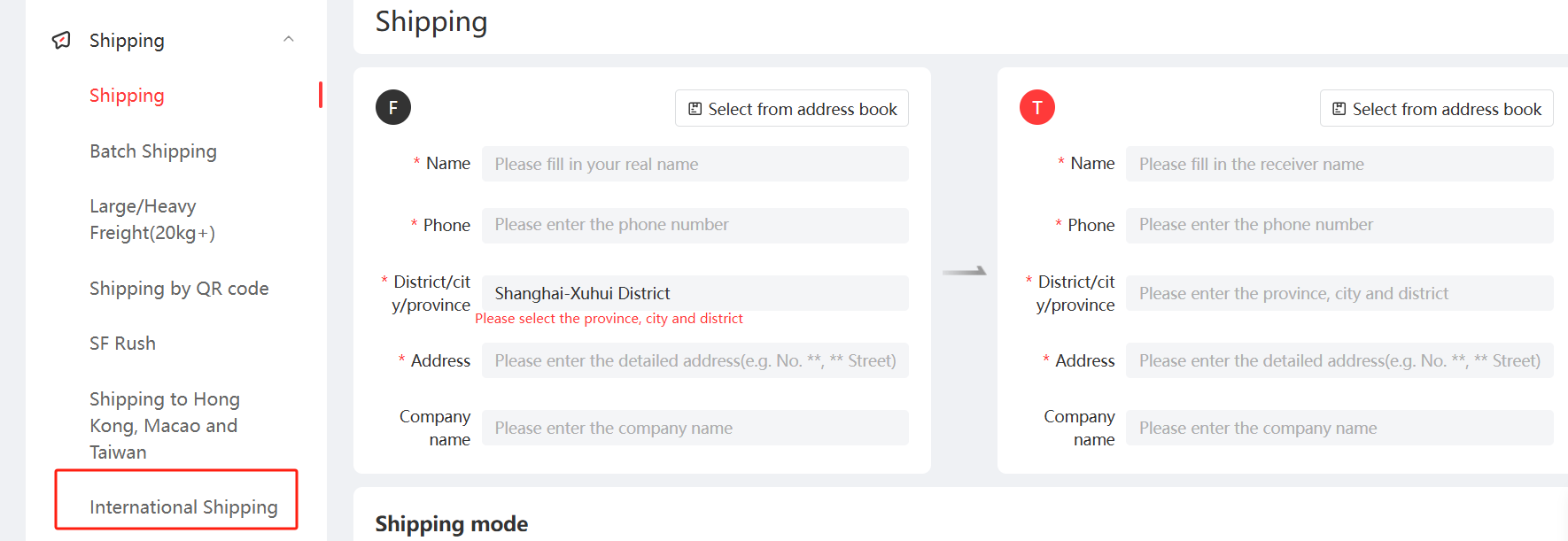Viewport: 1568px width, 541px height.
Task: Click the sender company name field
Action: tap(695, 428)
